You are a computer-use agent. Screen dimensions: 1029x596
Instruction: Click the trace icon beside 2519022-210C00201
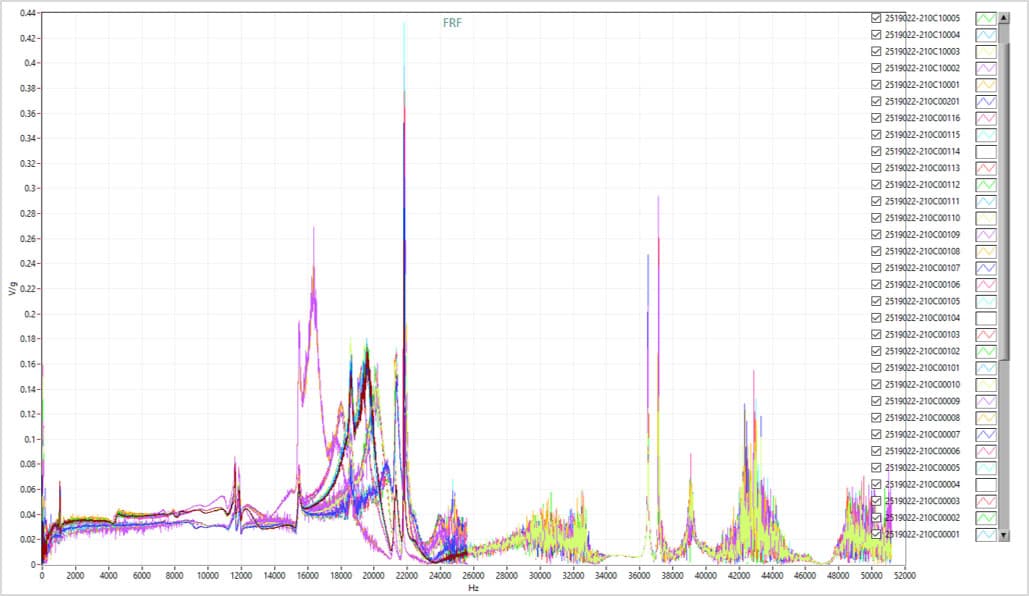989,101
